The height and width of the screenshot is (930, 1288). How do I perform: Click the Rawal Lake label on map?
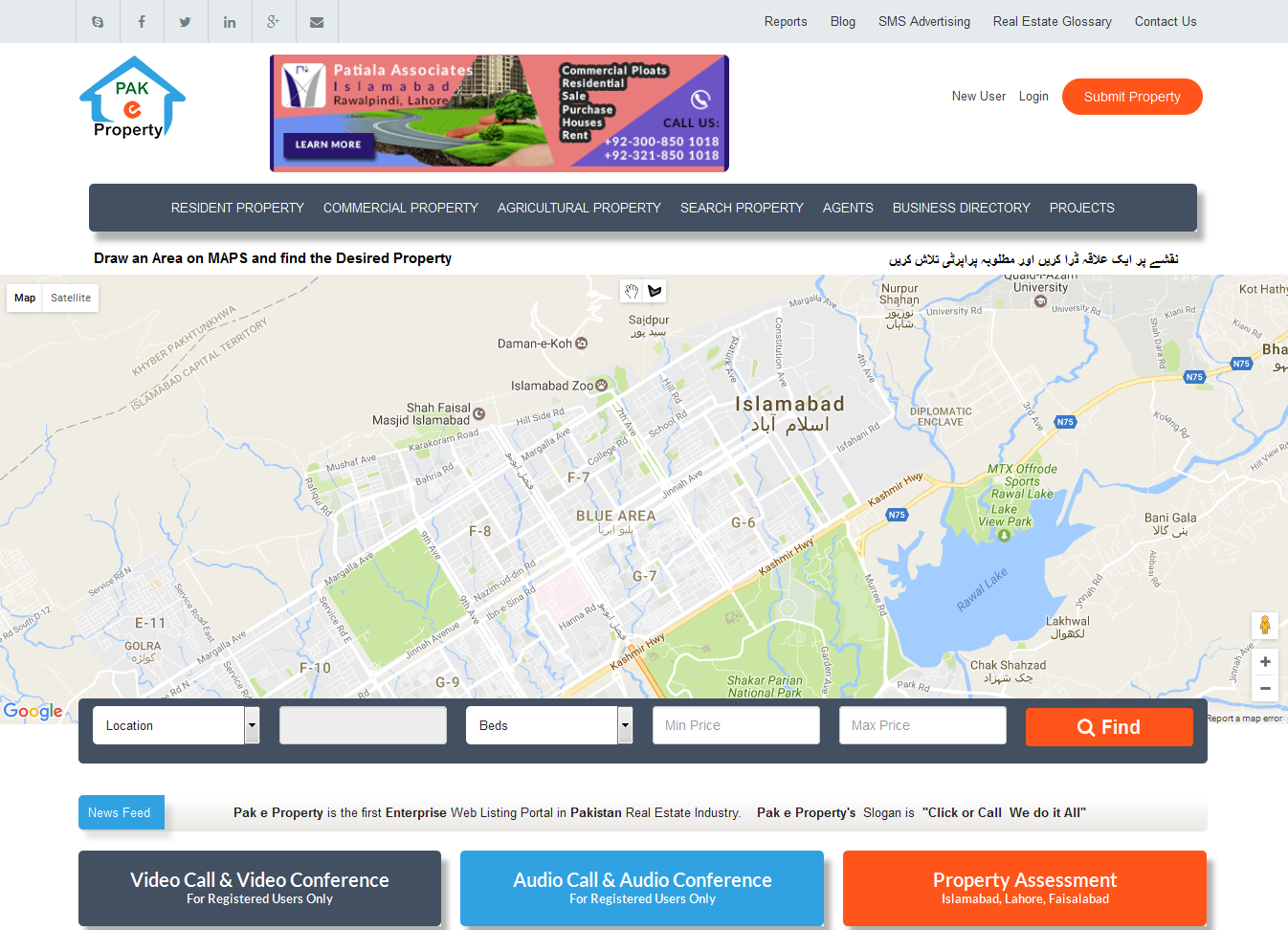click(983, 589)
